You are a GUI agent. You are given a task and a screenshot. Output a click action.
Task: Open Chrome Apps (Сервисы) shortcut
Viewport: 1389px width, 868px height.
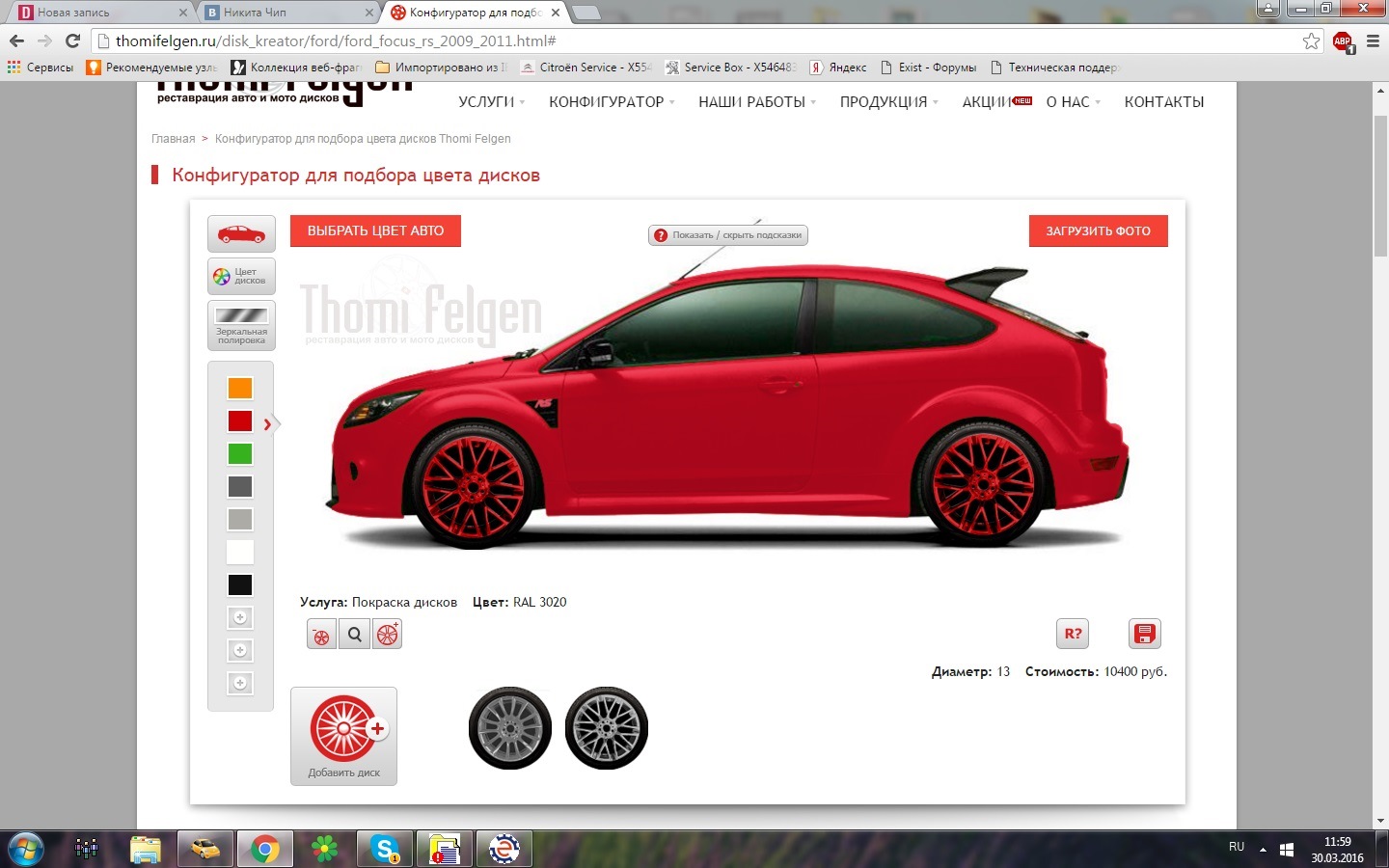[x=41, y=68]
